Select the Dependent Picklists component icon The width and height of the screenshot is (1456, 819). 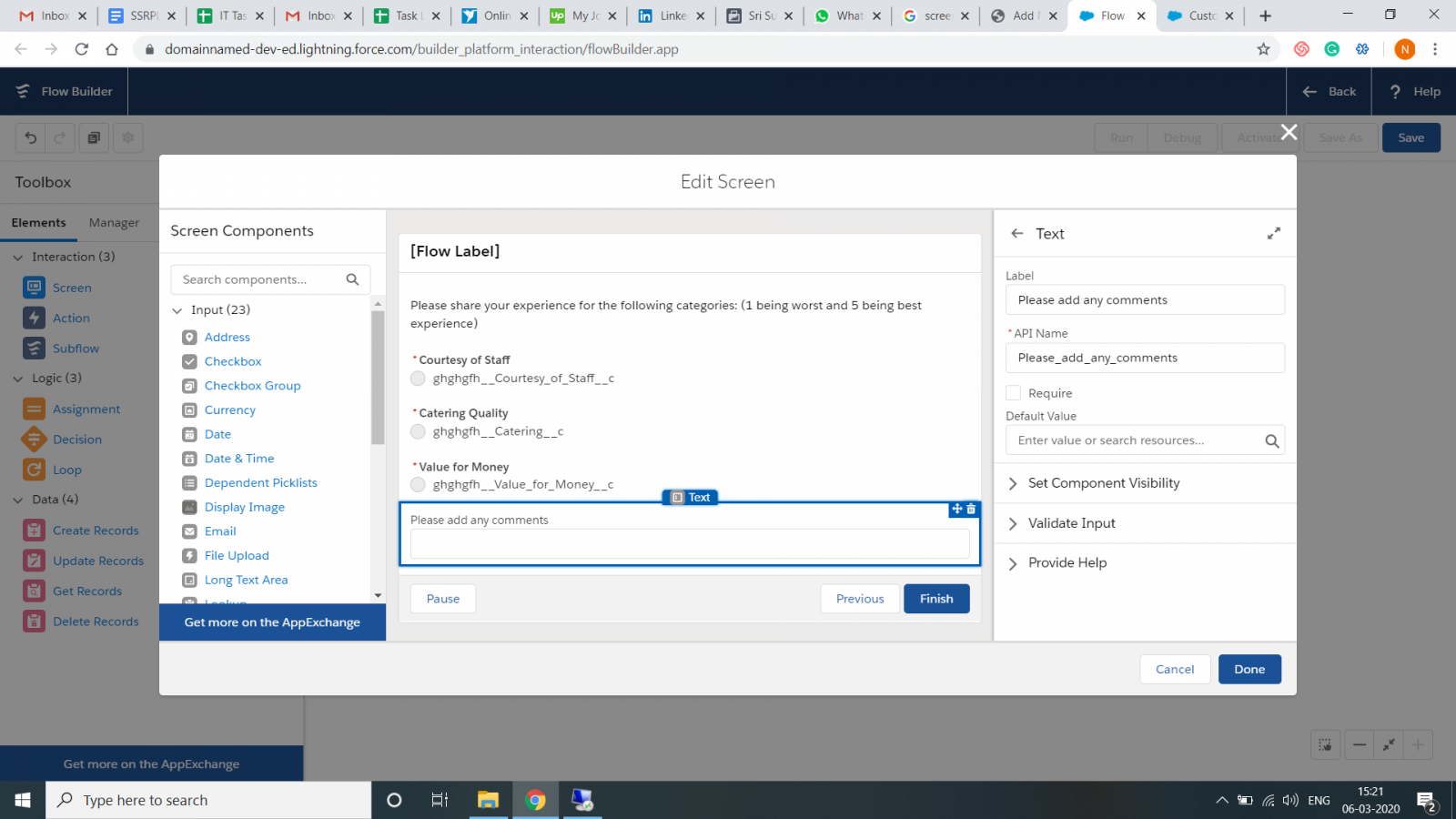[189, 483]
